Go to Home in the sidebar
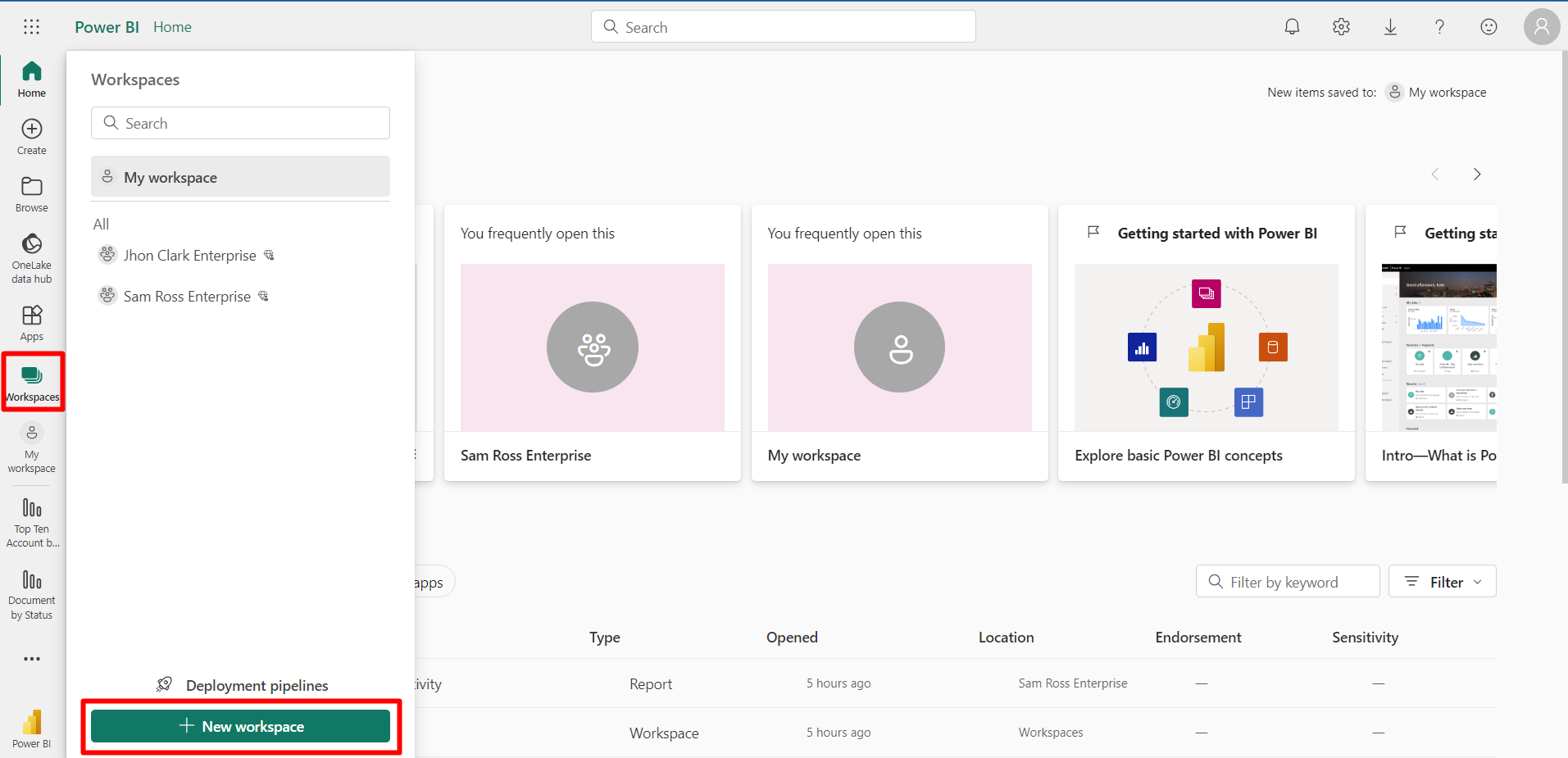The height and width of the screenshot is (758, 1568). (32, 79)
